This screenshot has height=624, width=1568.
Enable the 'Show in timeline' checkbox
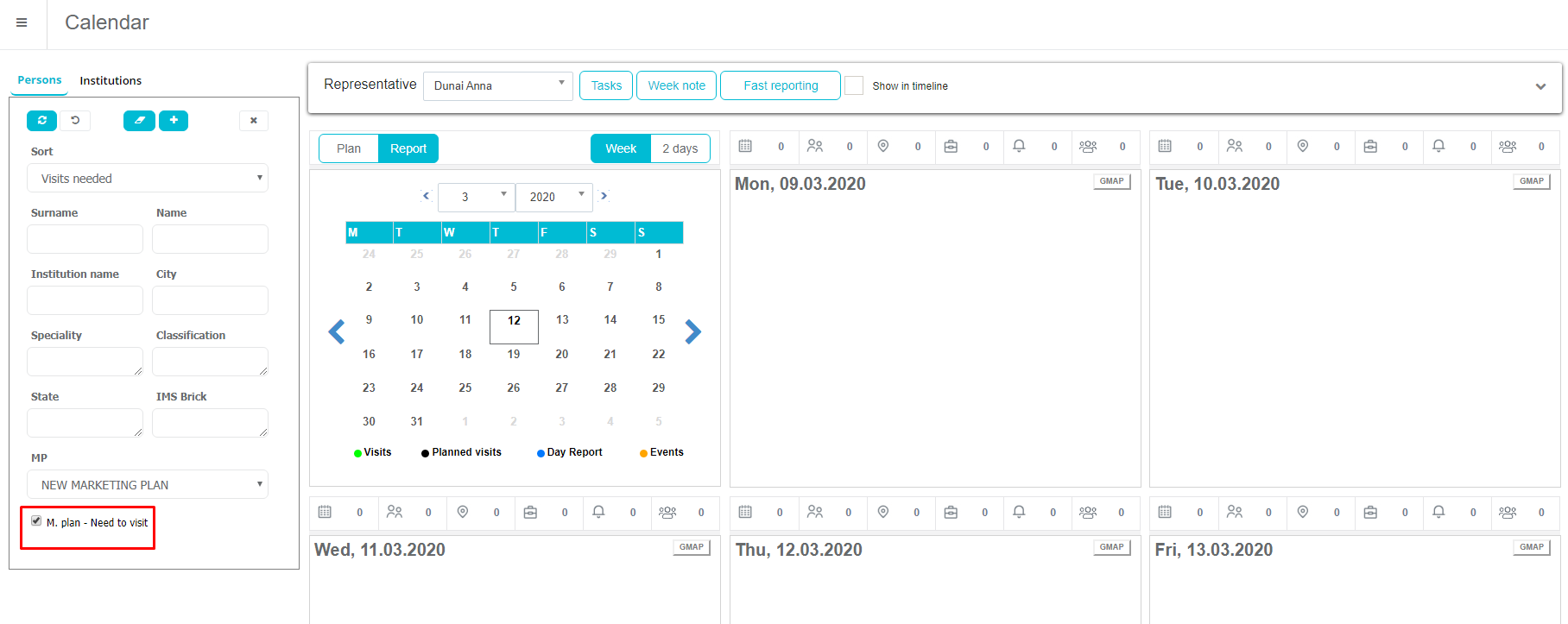[854, 85]
